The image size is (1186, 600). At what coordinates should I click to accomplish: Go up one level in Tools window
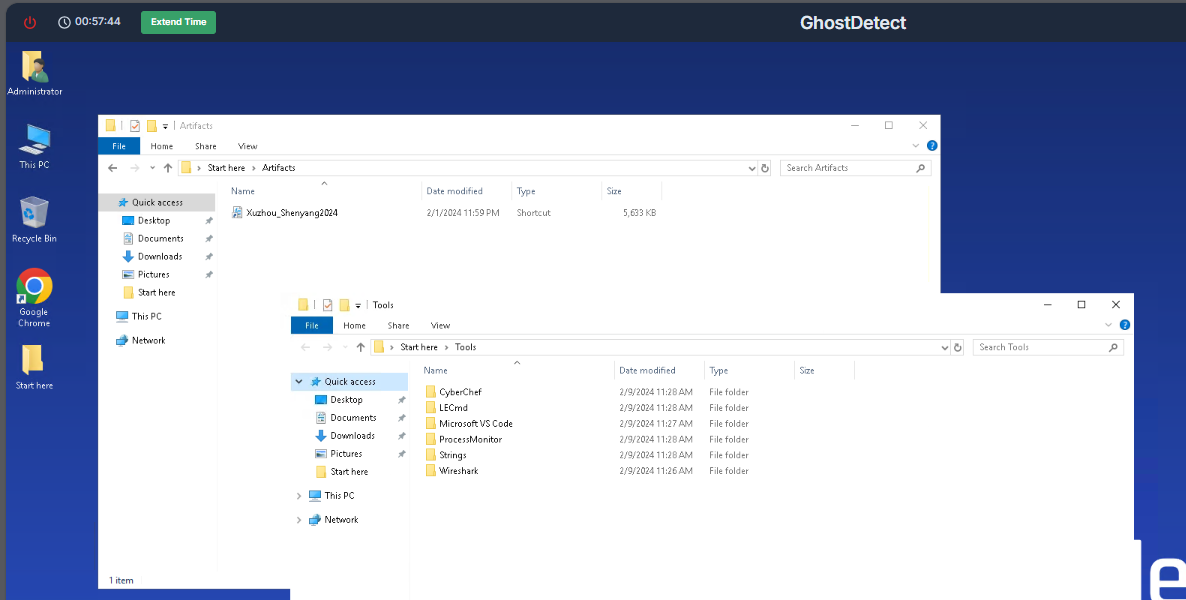tap(360, 347)
